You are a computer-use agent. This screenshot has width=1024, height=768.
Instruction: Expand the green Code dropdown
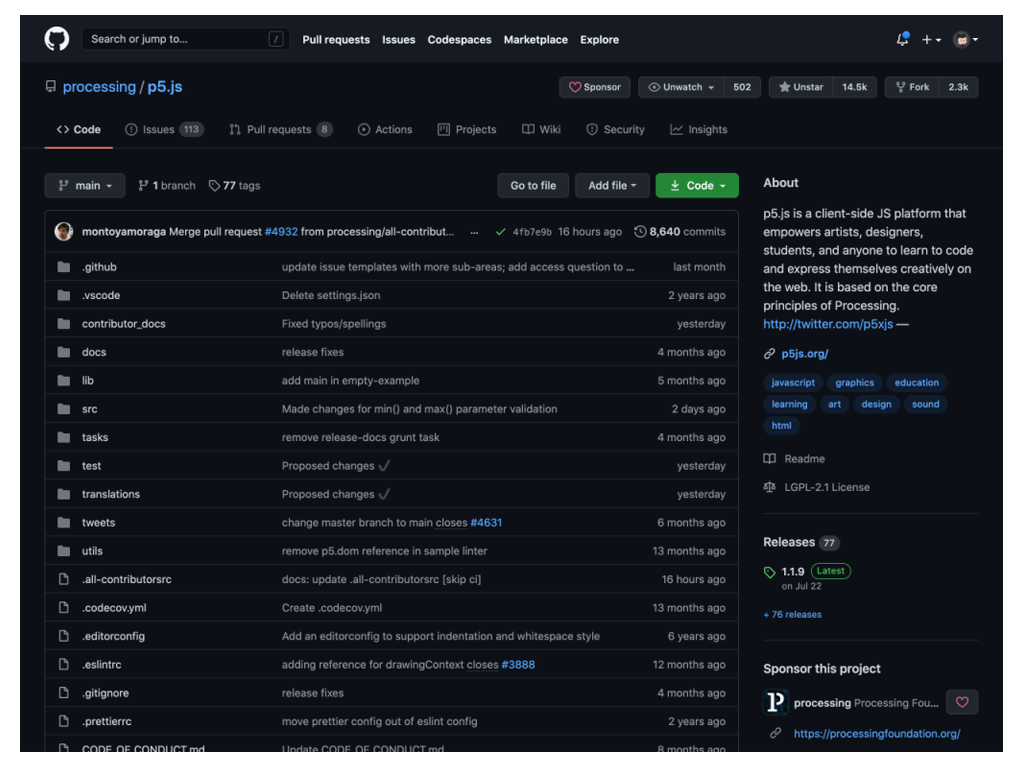pyautogui.click(x=696, y=185)
